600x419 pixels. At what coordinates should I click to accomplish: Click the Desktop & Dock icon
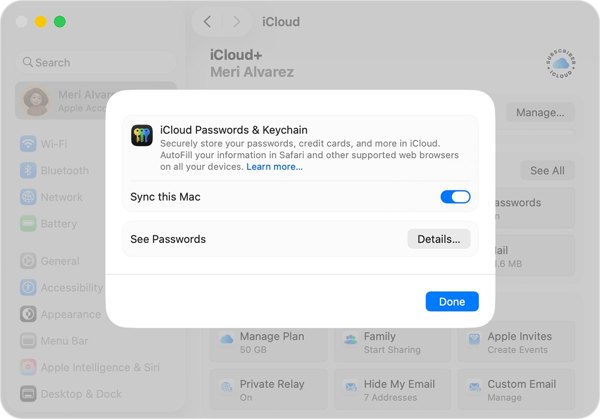point(28,394)
